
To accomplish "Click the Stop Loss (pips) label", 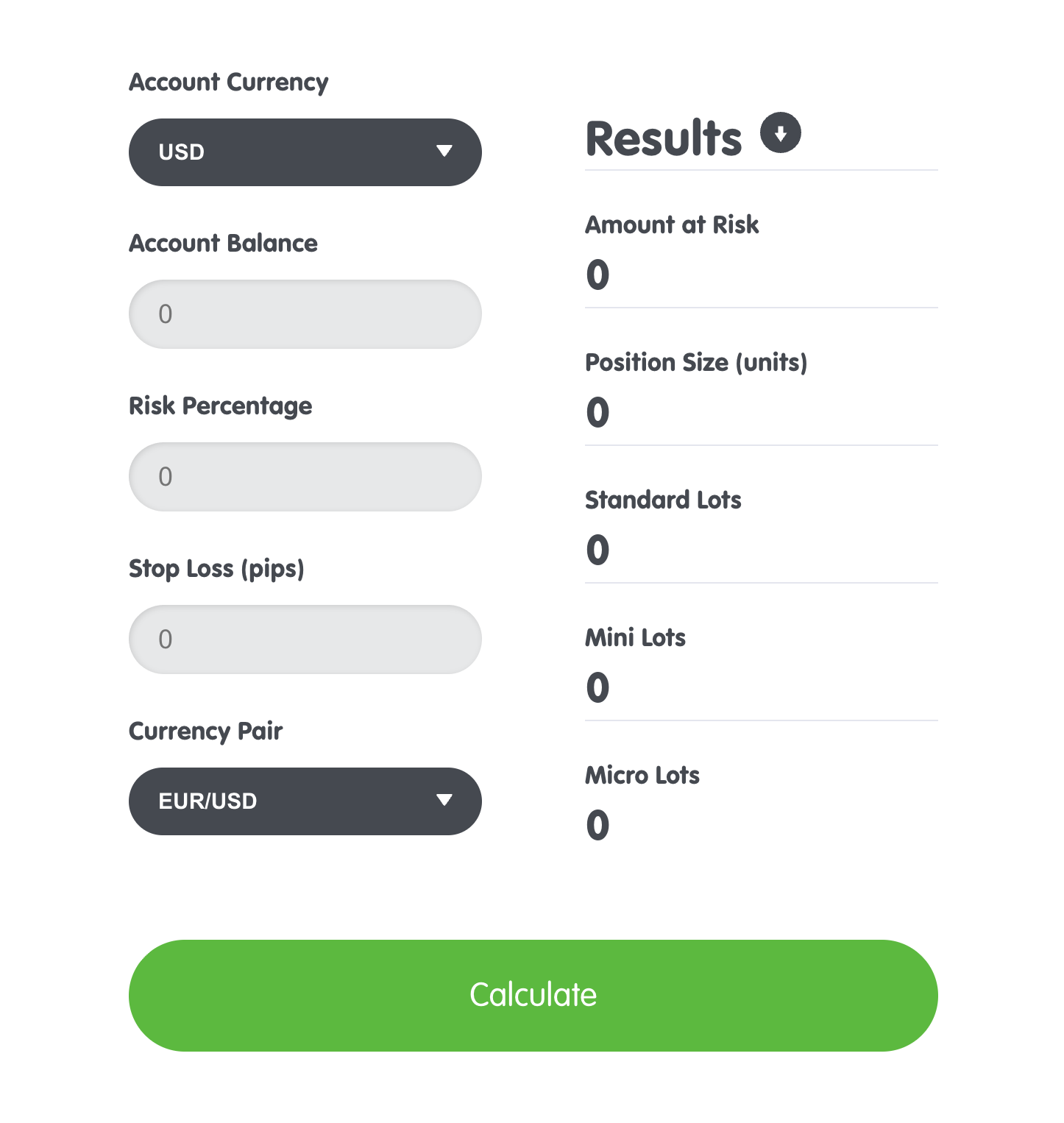I will (217, 568).
